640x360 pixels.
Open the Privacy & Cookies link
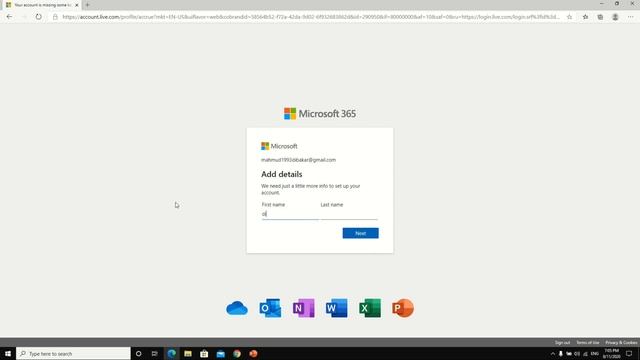[621, 342]
